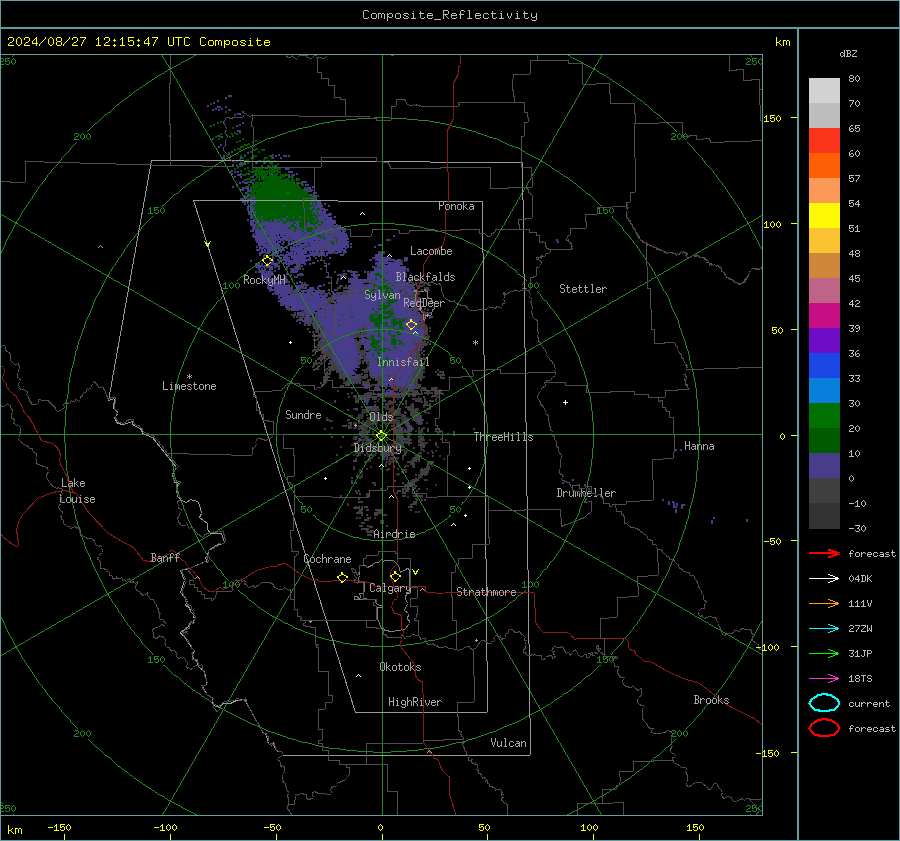900x841 pixels.
Task: Click the magenta 39-42 dBZ color swatch
Action: [x=824, y=315]
